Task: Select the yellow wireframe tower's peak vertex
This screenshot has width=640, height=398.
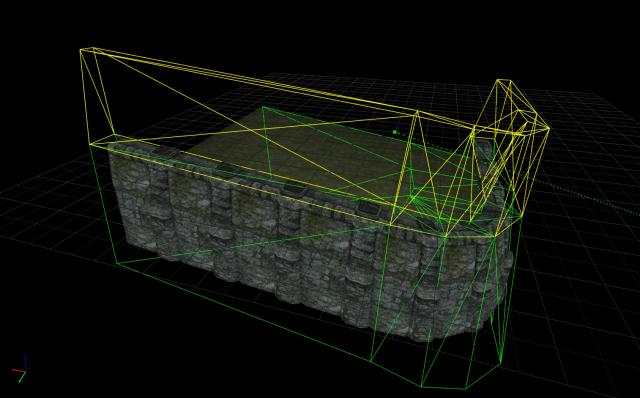Action: (504, 80)
